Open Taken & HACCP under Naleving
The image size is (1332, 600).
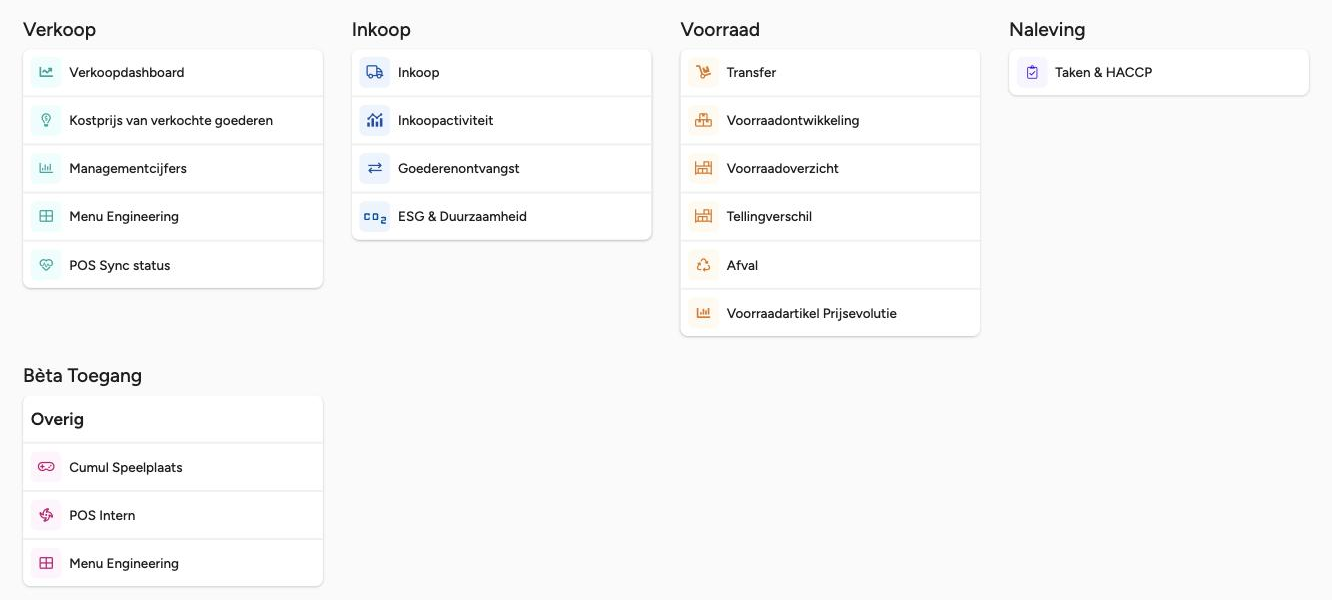coord(1159,72)
